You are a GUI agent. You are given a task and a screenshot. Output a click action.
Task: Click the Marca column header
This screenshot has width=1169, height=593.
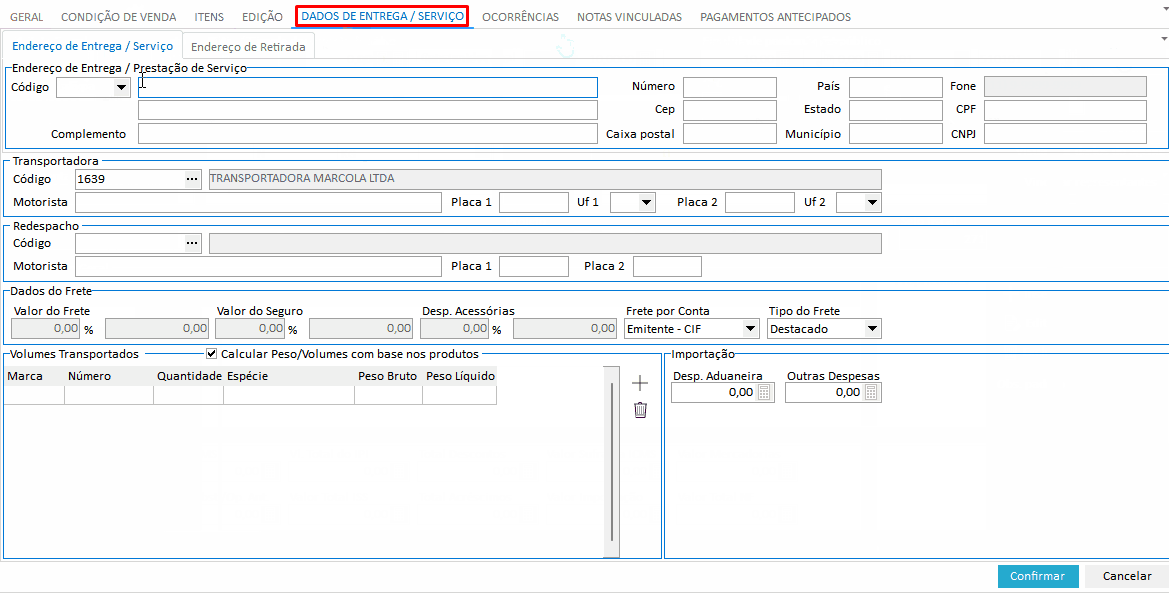34,377
